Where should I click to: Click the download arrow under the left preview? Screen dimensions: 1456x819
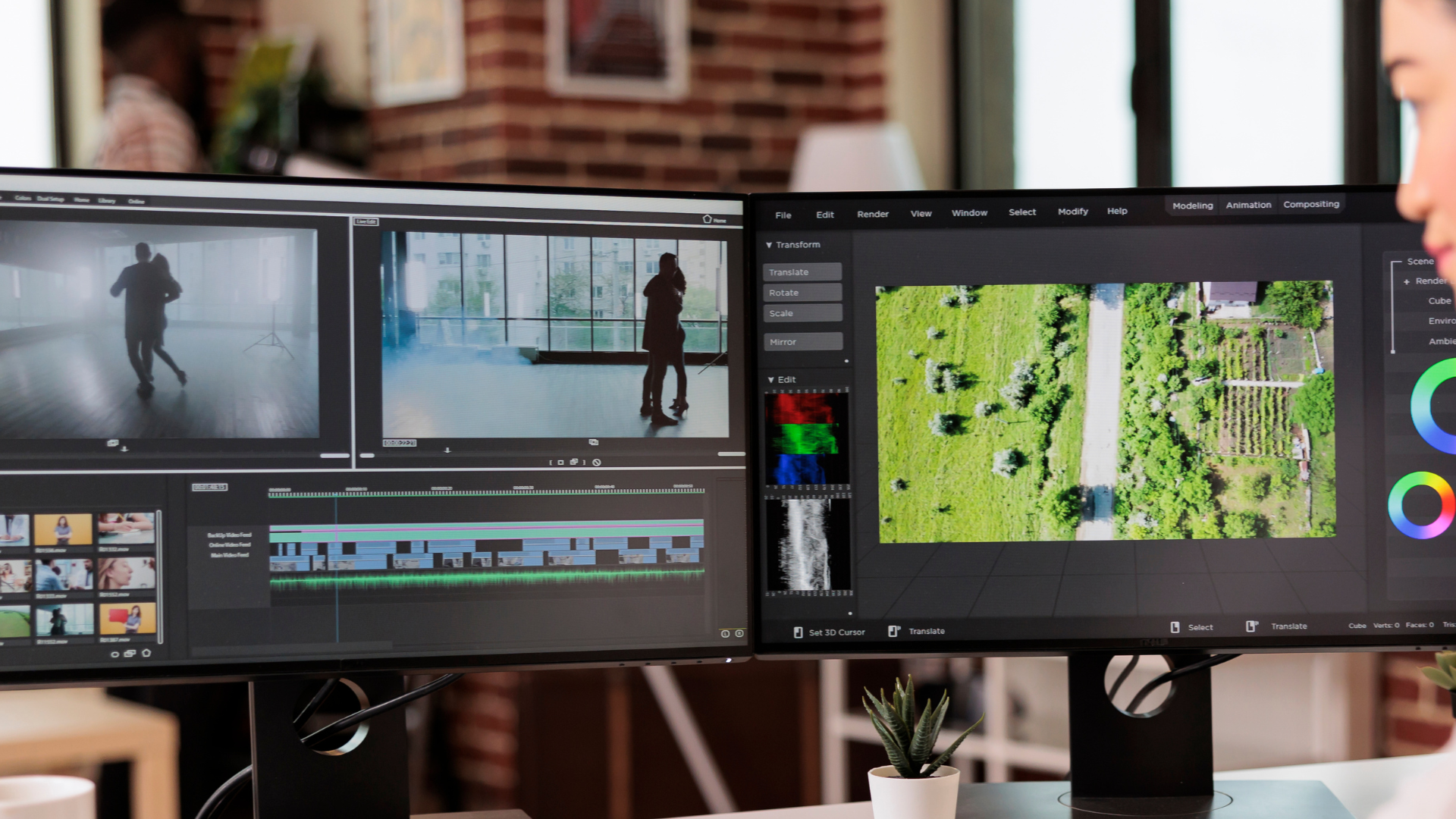coord(124,449)
